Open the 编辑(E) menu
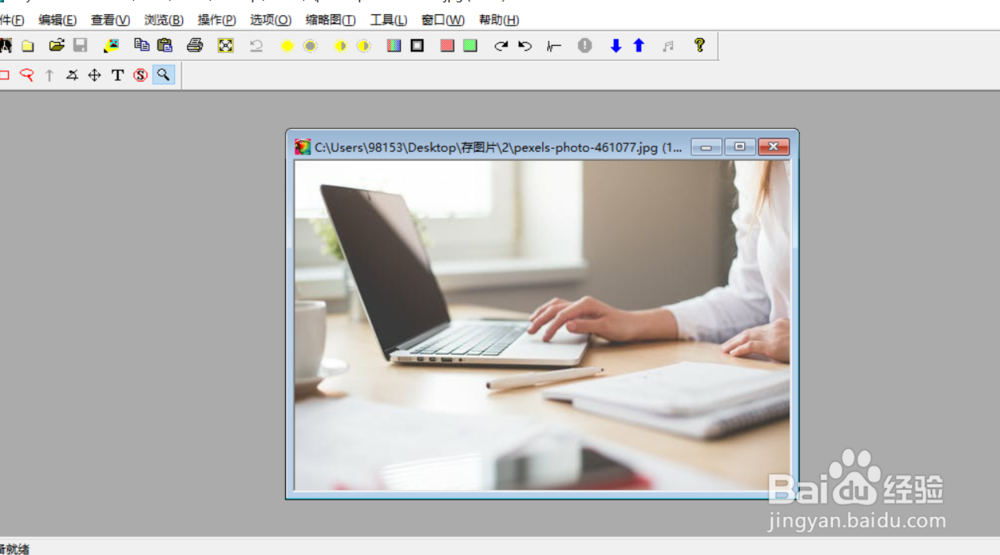 coord(57,20)
